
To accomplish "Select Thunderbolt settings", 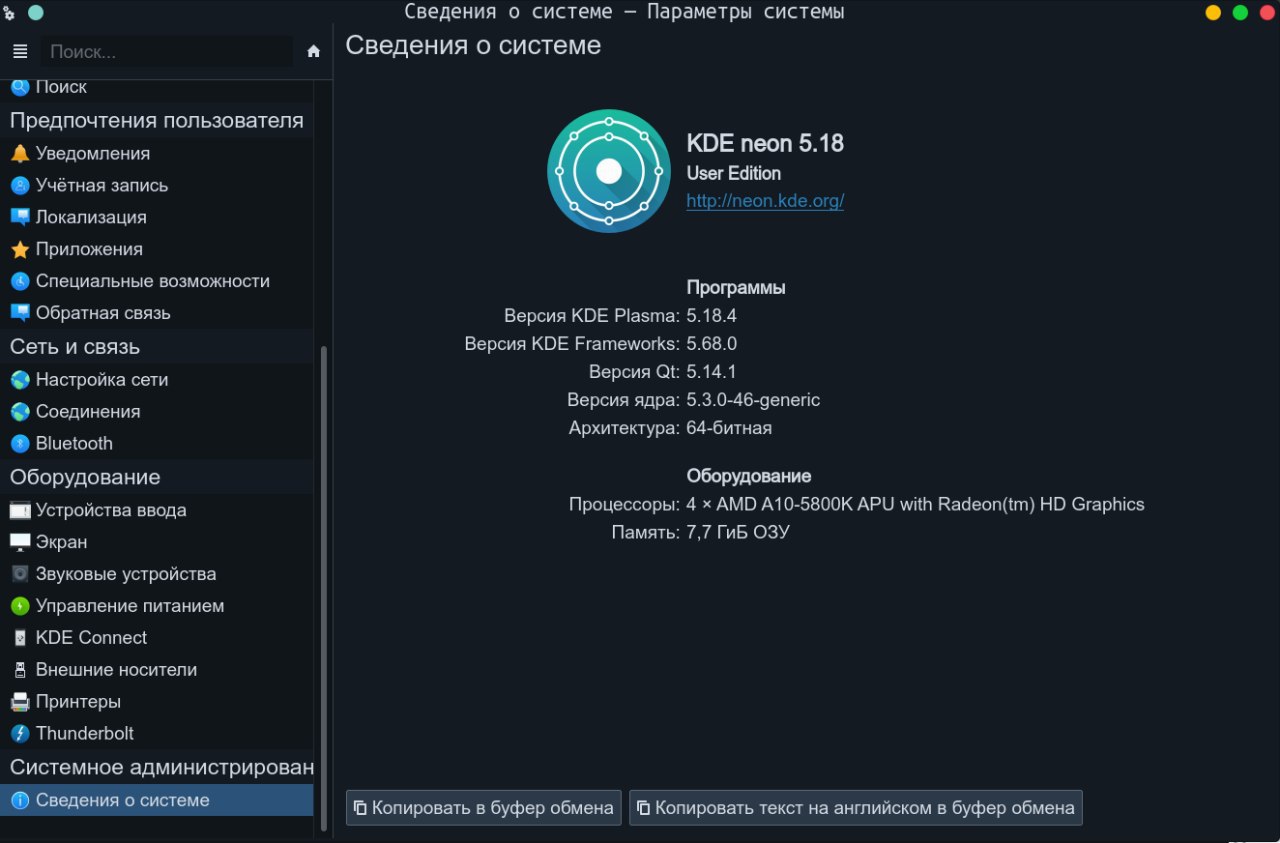I will 157,733.
